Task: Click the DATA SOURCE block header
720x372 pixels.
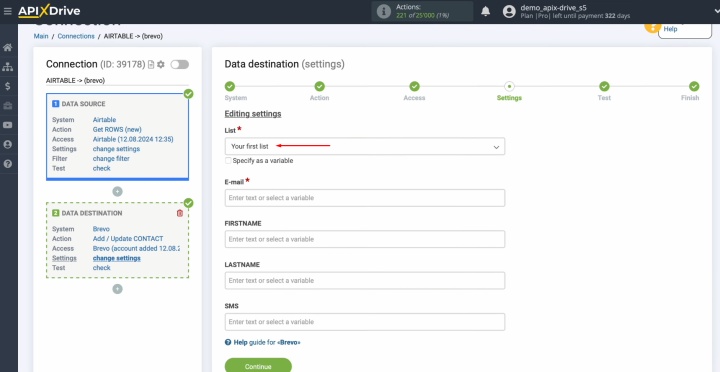Action: click(84, 104)
